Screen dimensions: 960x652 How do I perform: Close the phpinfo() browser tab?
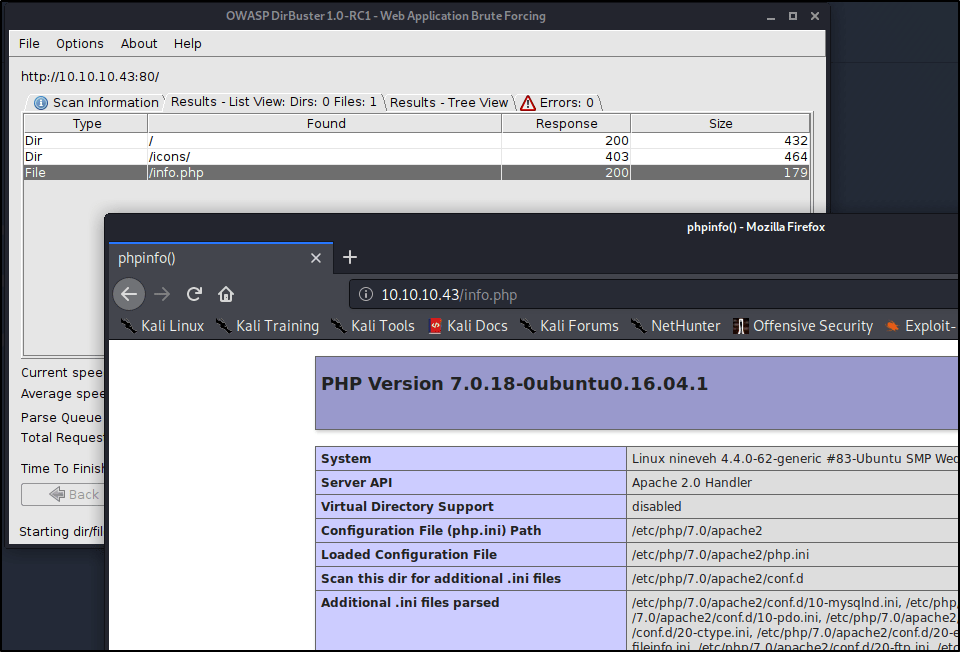pyautogui.click(x=316, y=258)
